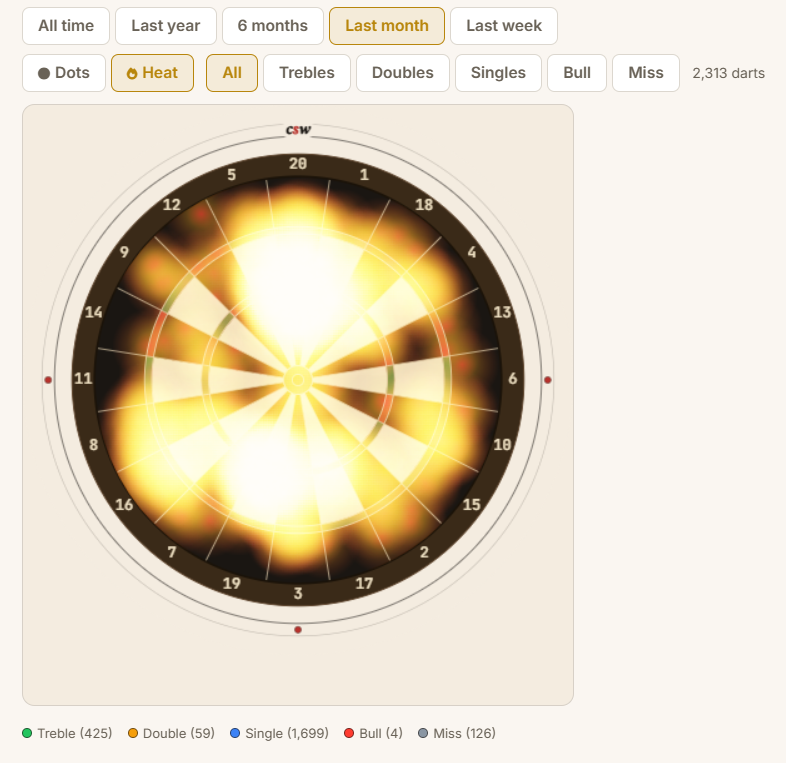Click the number 7 on the dartboard
The height and width of the screenshot is (763, 786).
171,552
